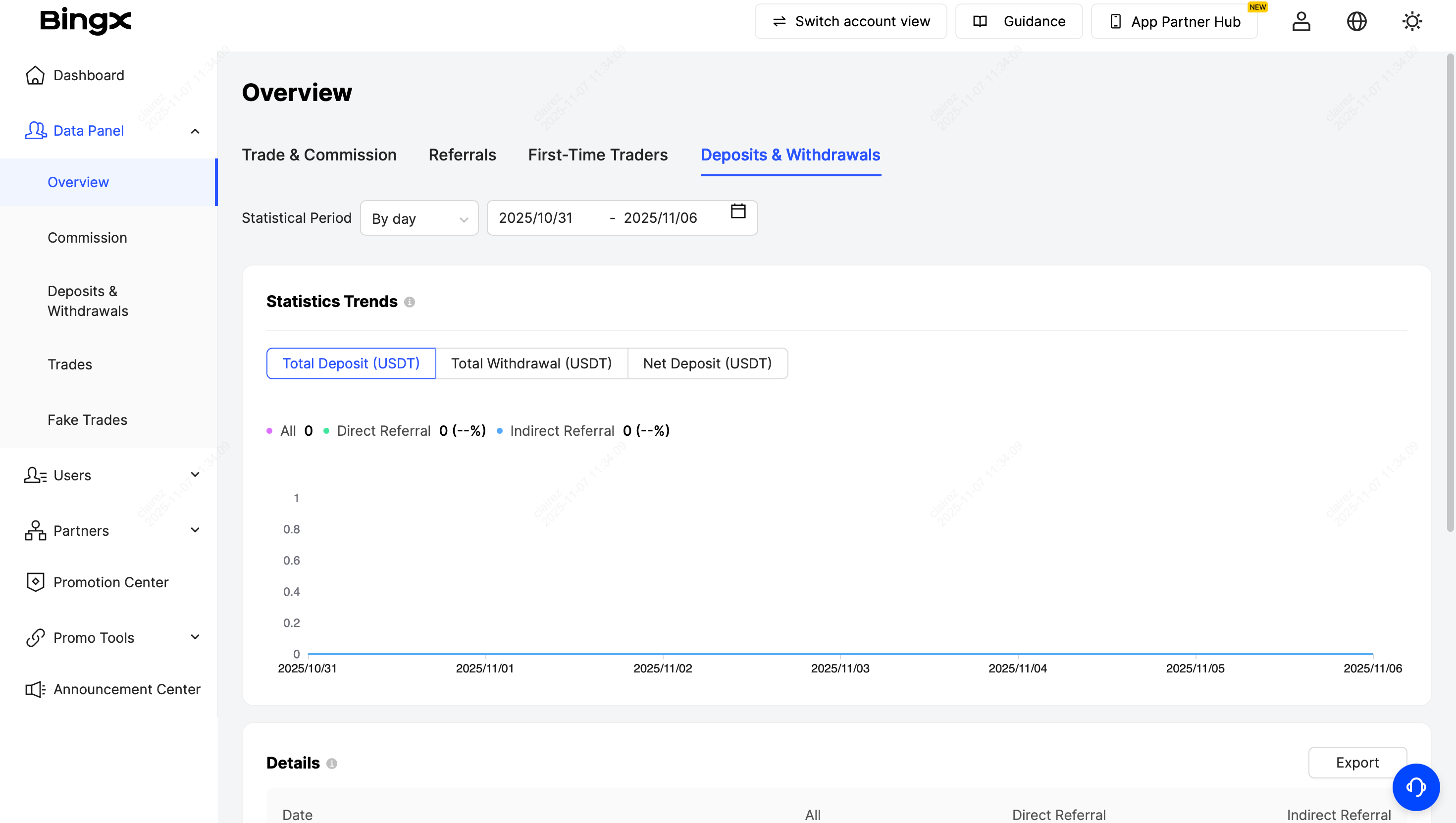
Task: Click the Details info icon
Action: [x=332, y=764]
